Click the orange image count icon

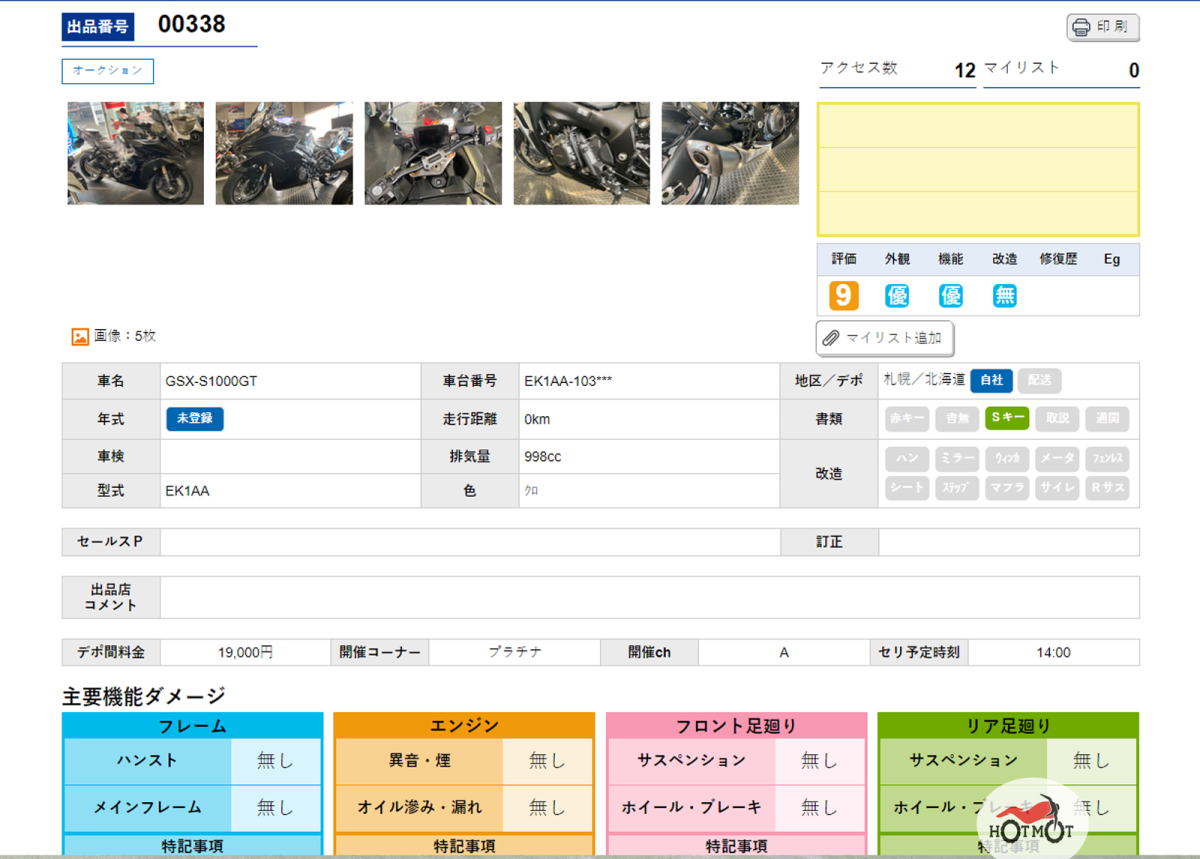point(80,337)
